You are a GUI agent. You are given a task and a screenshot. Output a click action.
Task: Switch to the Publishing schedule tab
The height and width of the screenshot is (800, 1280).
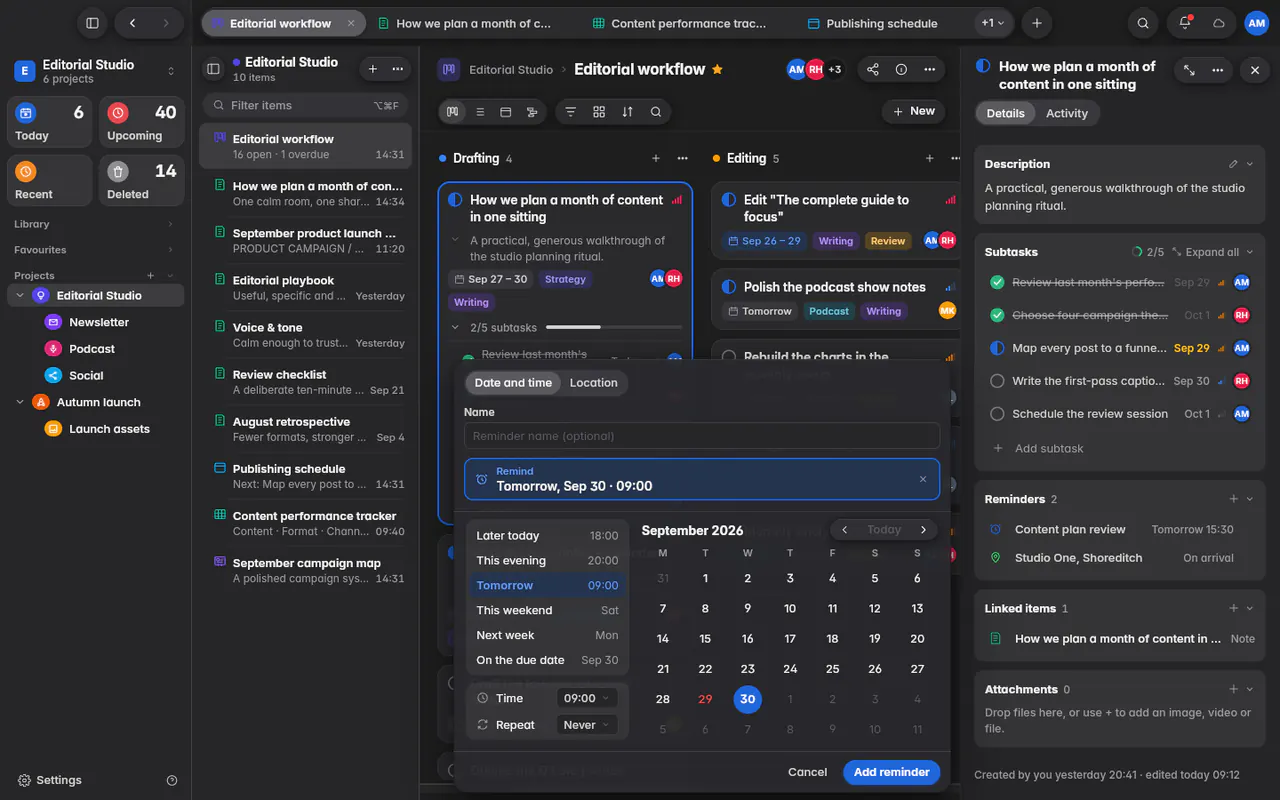[872, 23]
